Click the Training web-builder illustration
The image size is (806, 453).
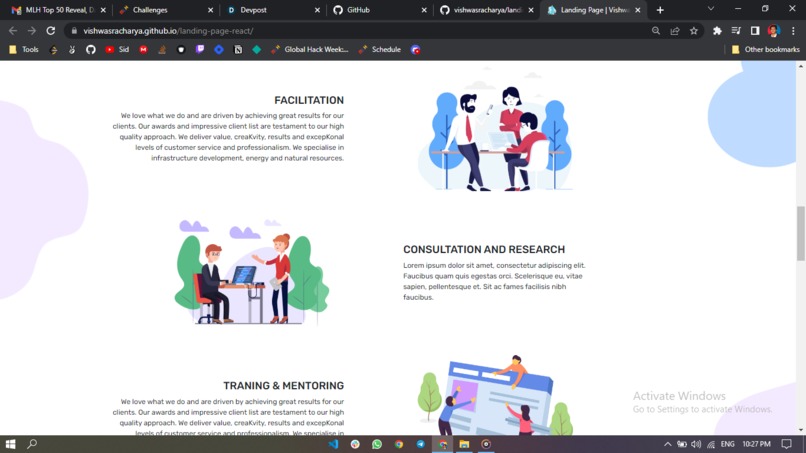point(494,395)
